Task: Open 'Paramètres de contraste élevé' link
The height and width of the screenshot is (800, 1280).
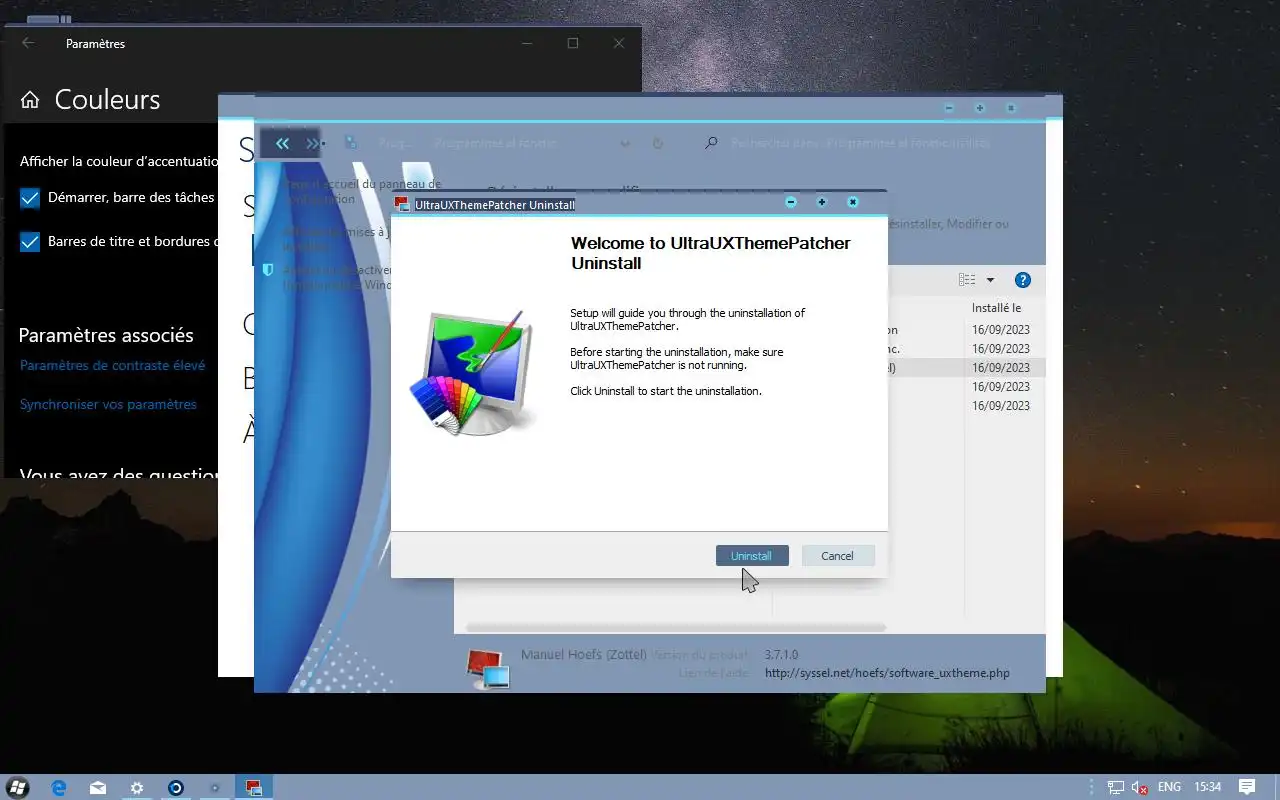Action: point(113,366)
